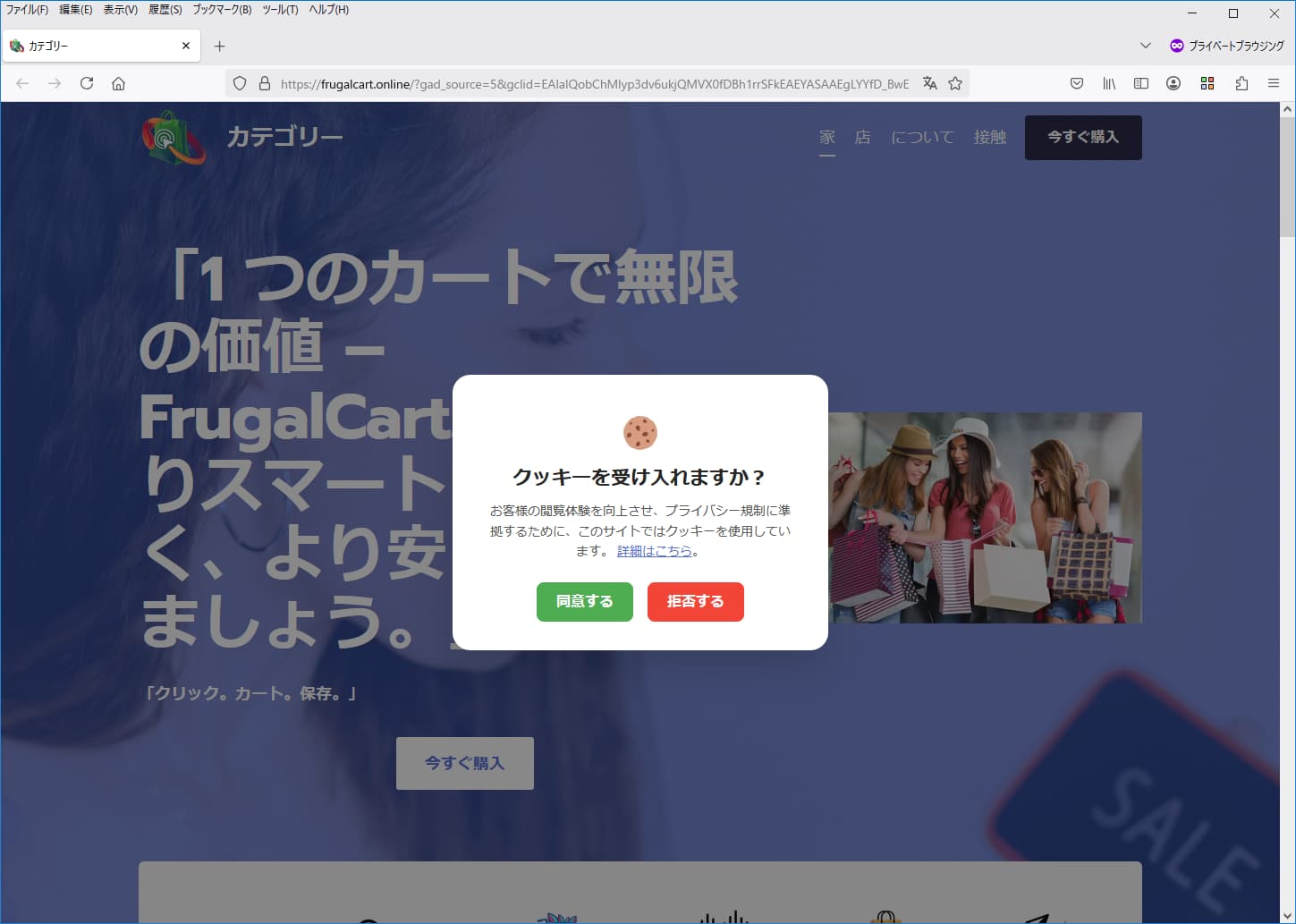
Task: Open the 履歴(S) menu
Action: click(165, 10)
